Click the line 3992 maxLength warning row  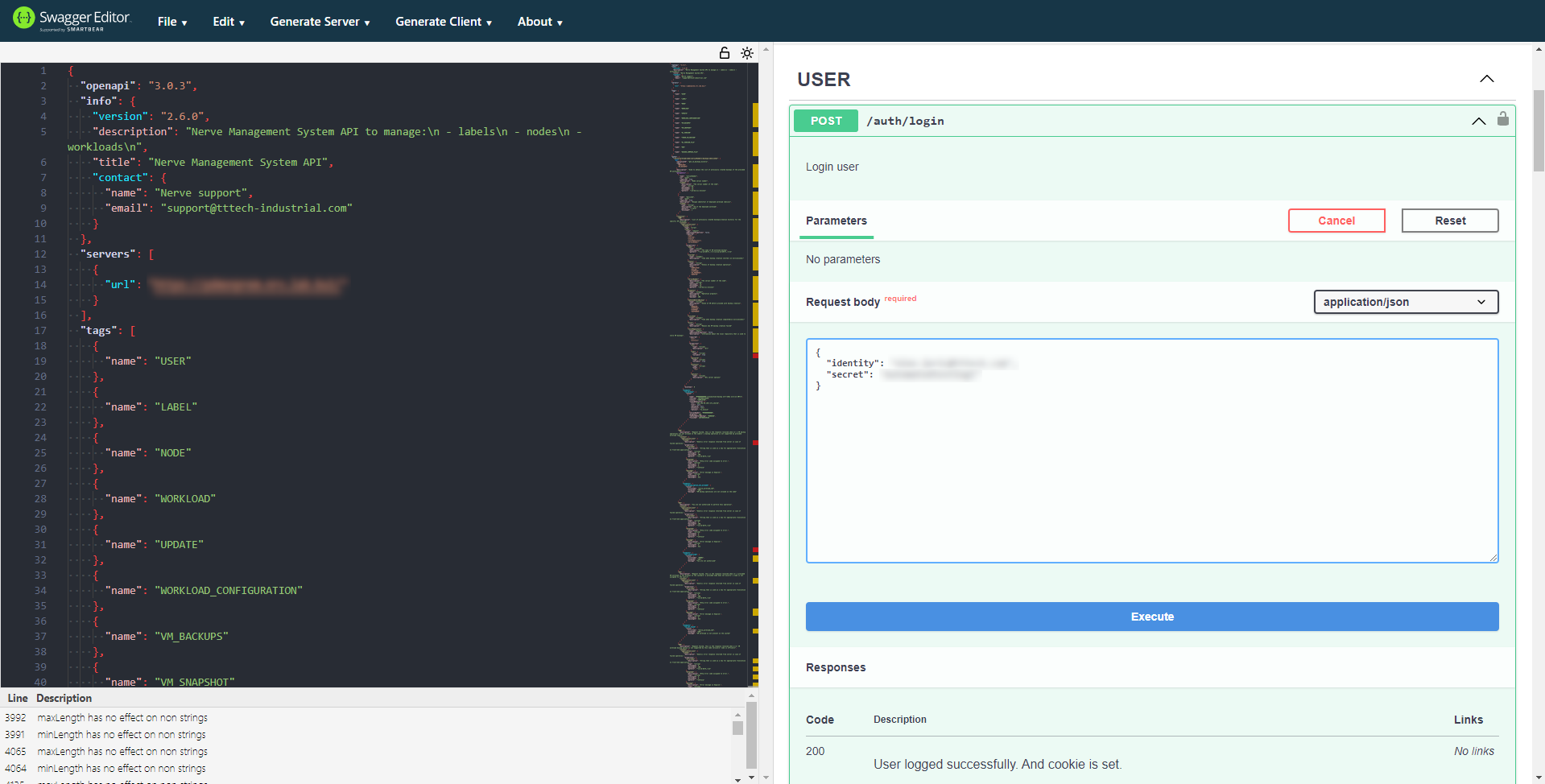(122, 717)
